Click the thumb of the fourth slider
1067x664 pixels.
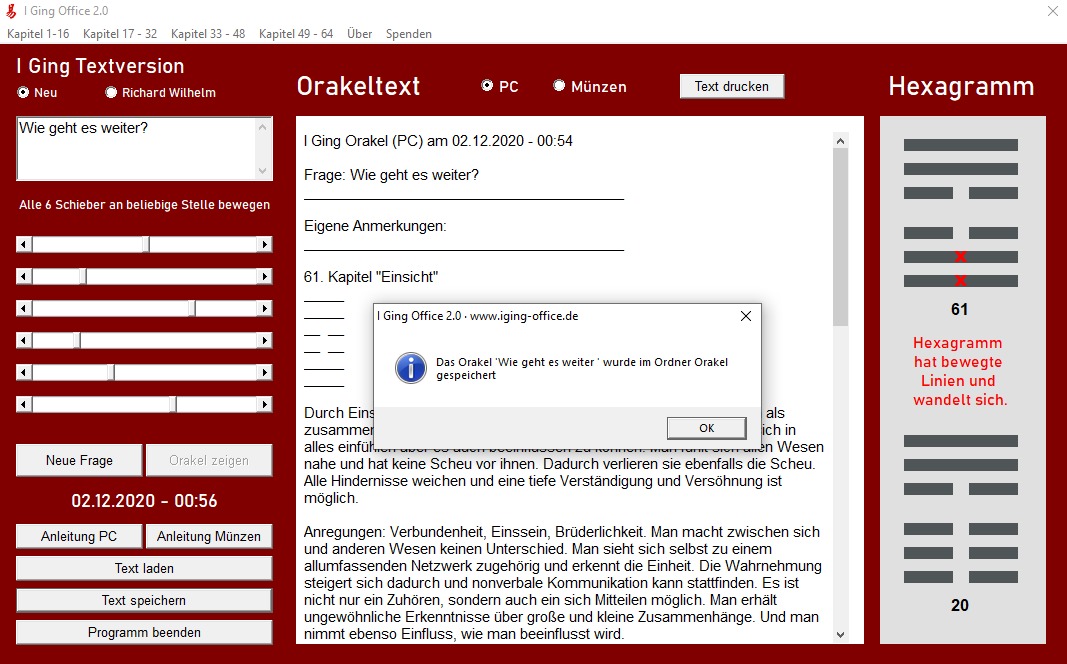pyautogui.click(x=77, y=340)
